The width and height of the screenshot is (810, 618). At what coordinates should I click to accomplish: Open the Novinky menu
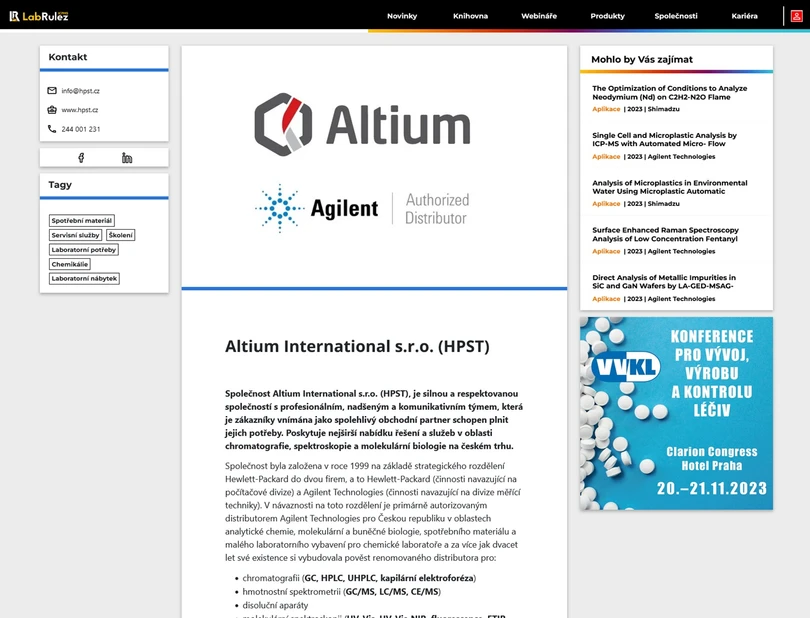click(x=402, y=15)
